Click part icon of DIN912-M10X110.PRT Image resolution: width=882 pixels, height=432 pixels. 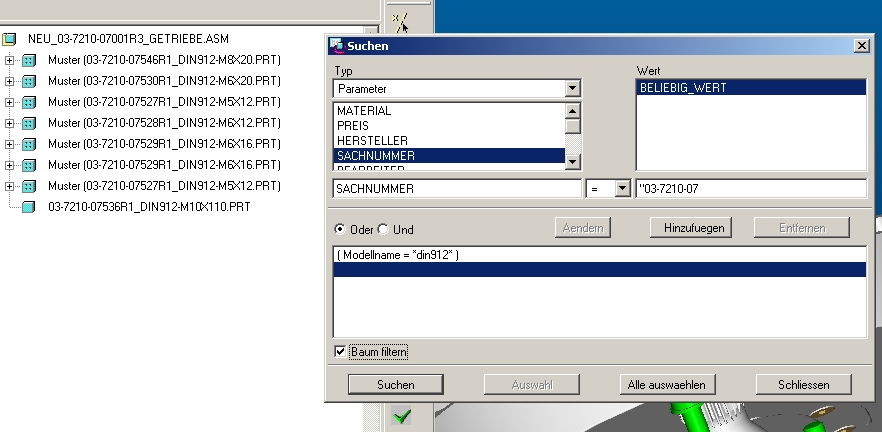29,207
